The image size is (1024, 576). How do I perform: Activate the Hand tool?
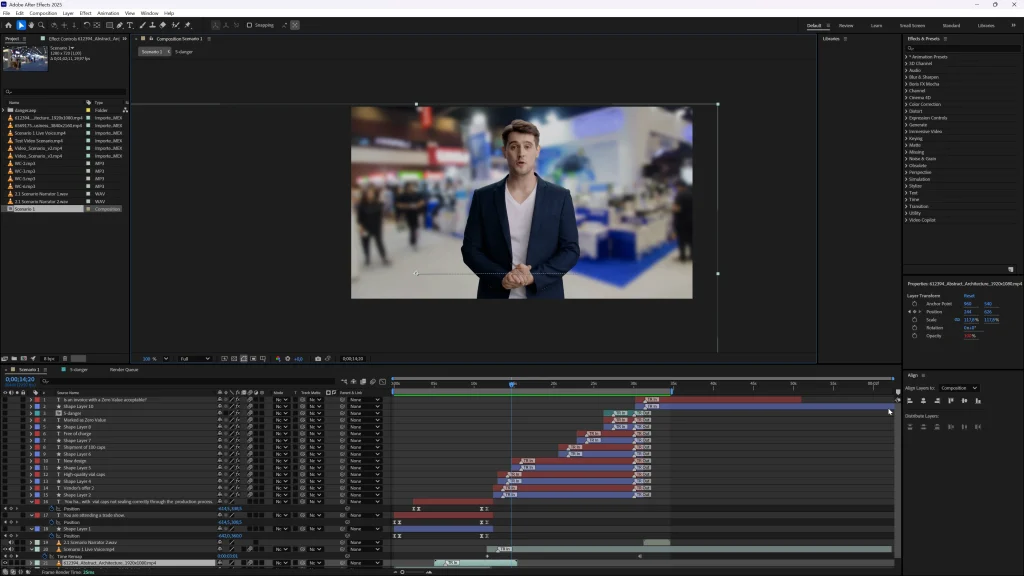(31, 25)
